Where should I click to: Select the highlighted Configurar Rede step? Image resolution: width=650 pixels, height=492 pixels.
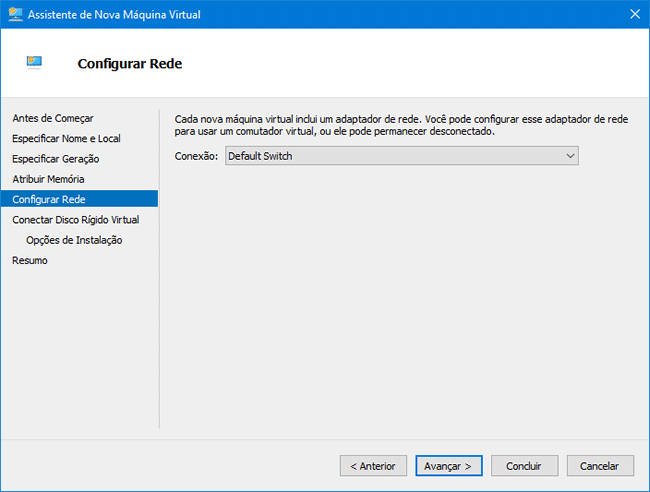coord(48,200)
